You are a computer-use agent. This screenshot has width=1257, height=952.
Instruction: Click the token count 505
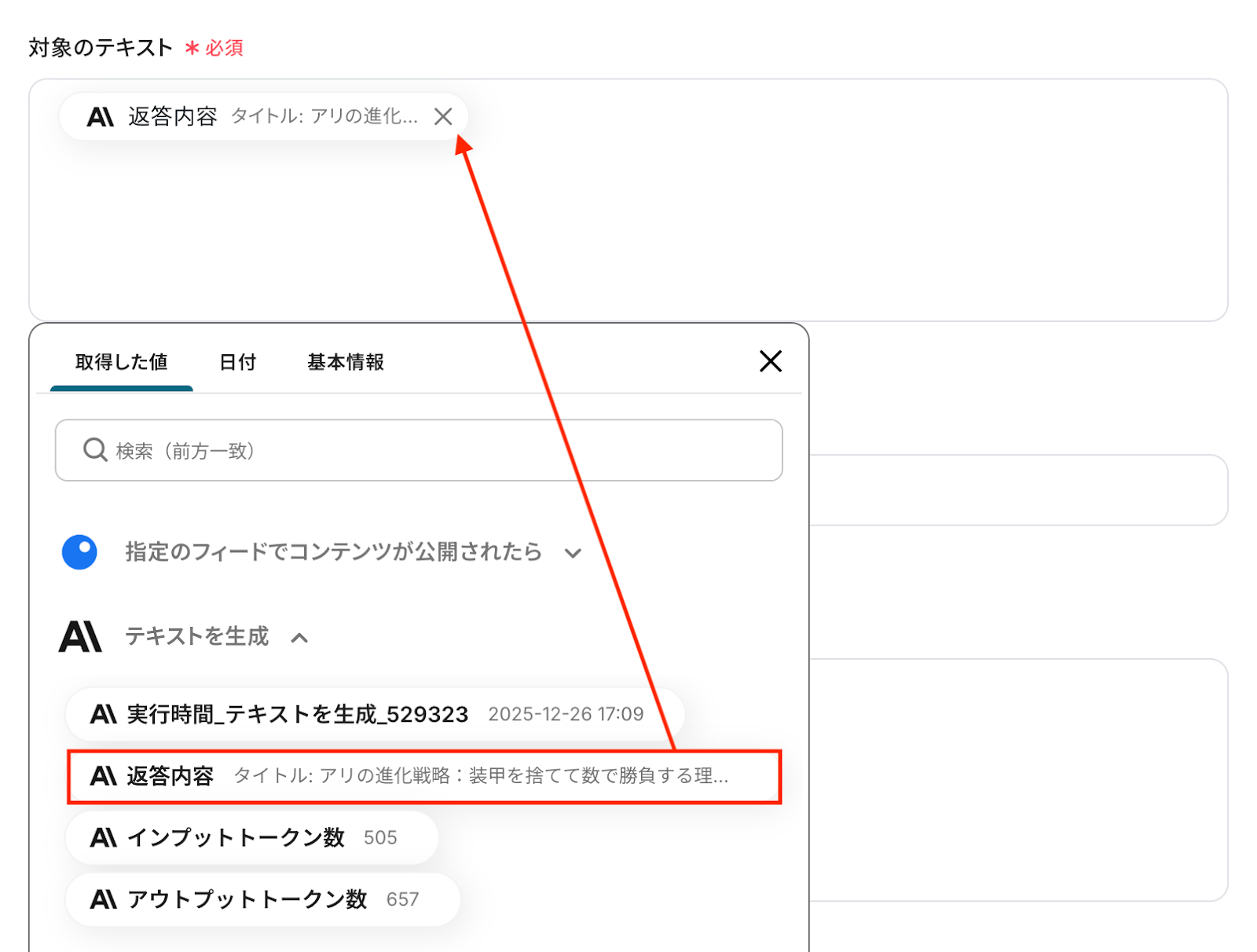(x=380, y=837)
